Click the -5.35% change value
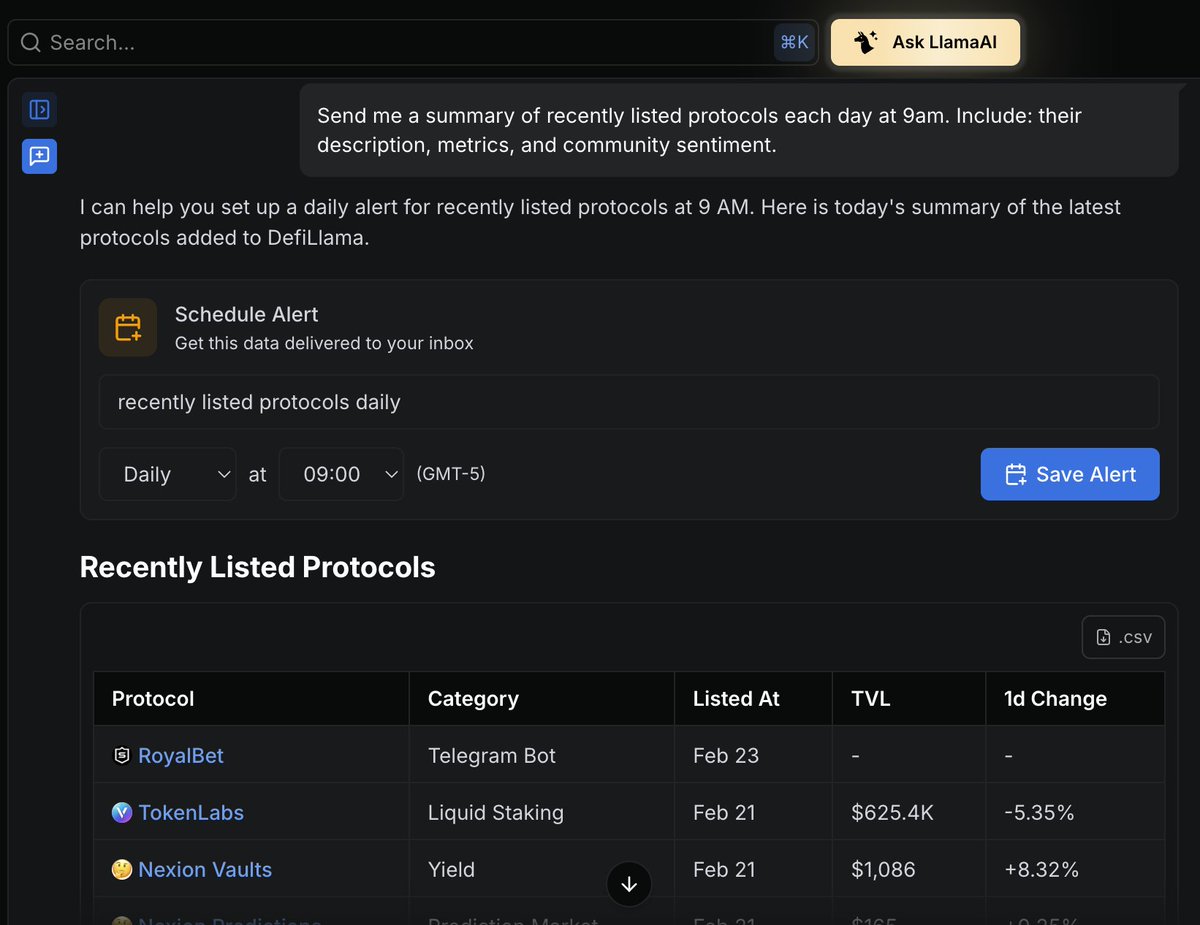 (x=1039, y=812)
